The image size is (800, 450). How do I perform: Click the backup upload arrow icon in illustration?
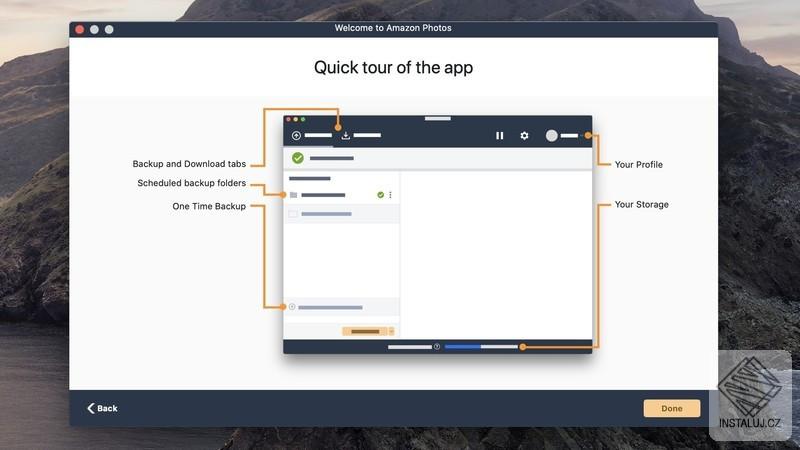point(296,135)
